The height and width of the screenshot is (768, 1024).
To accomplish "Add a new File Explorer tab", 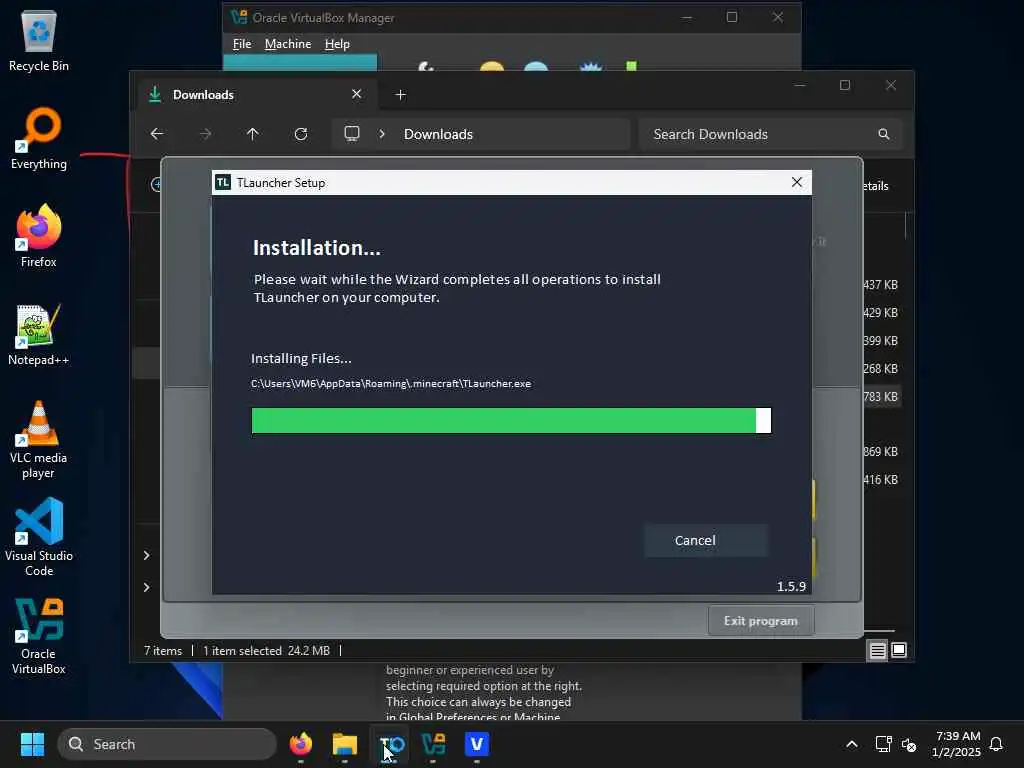I will (x=400, y=95).
